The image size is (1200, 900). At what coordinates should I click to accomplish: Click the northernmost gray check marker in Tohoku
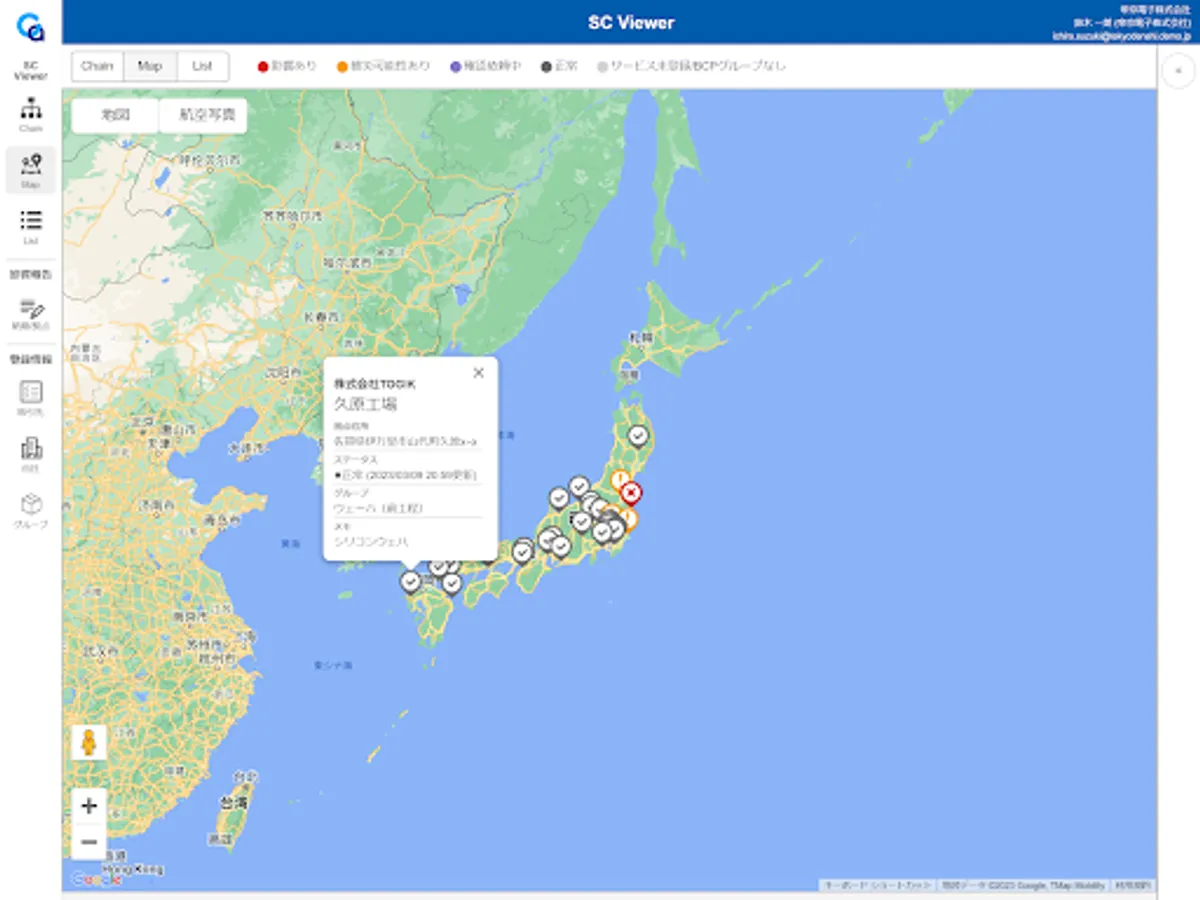click(638, 436)
